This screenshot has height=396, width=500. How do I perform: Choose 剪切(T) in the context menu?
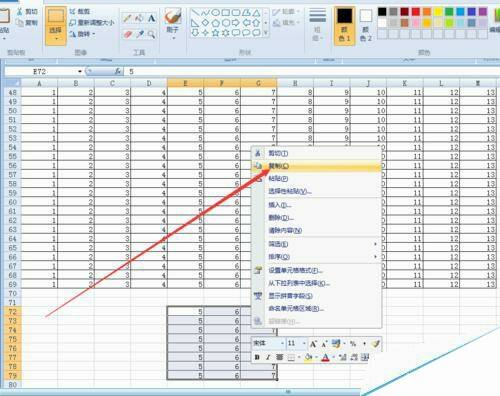(x=316, y=153)
